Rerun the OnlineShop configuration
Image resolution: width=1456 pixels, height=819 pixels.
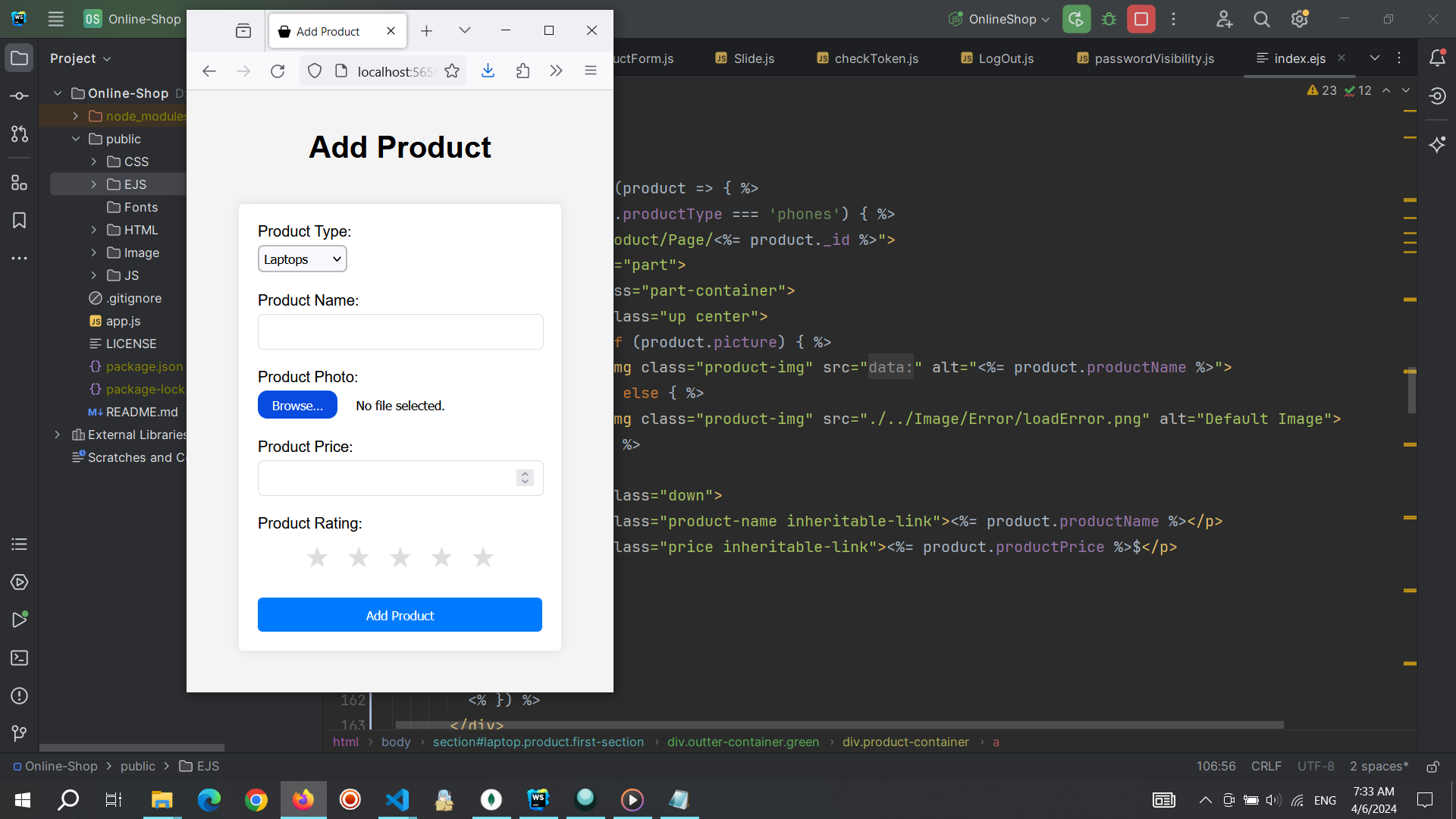(x=1076, y=19)
